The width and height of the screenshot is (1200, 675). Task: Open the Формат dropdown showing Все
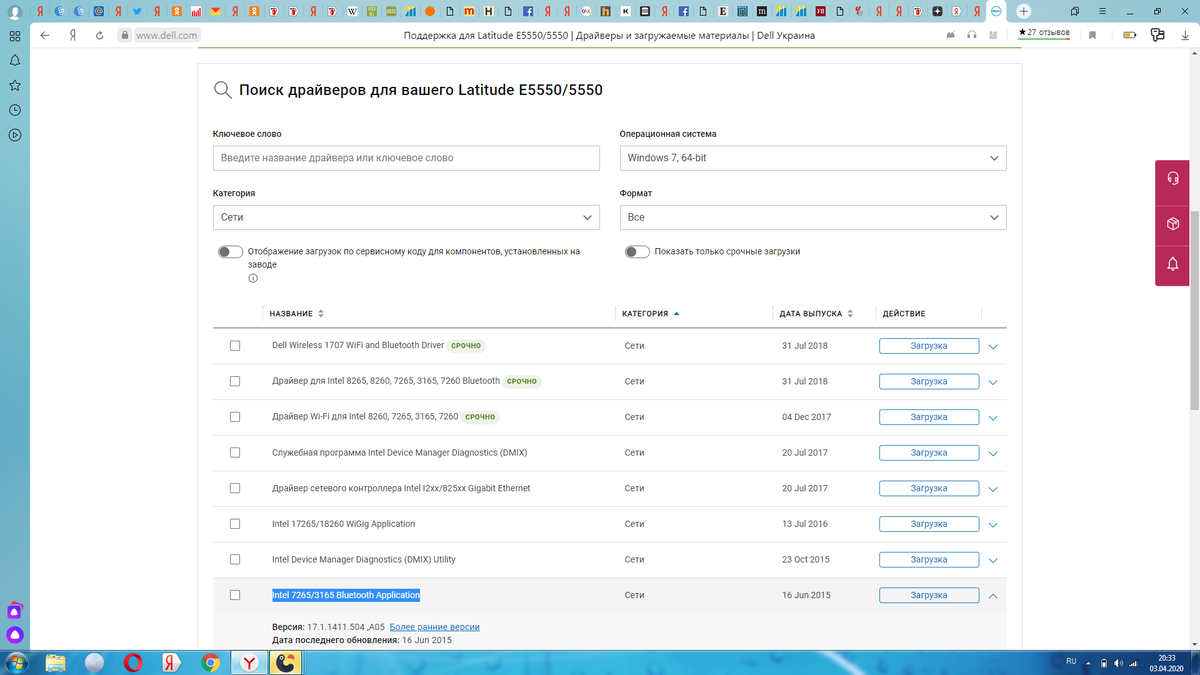(x=813, y=217)
